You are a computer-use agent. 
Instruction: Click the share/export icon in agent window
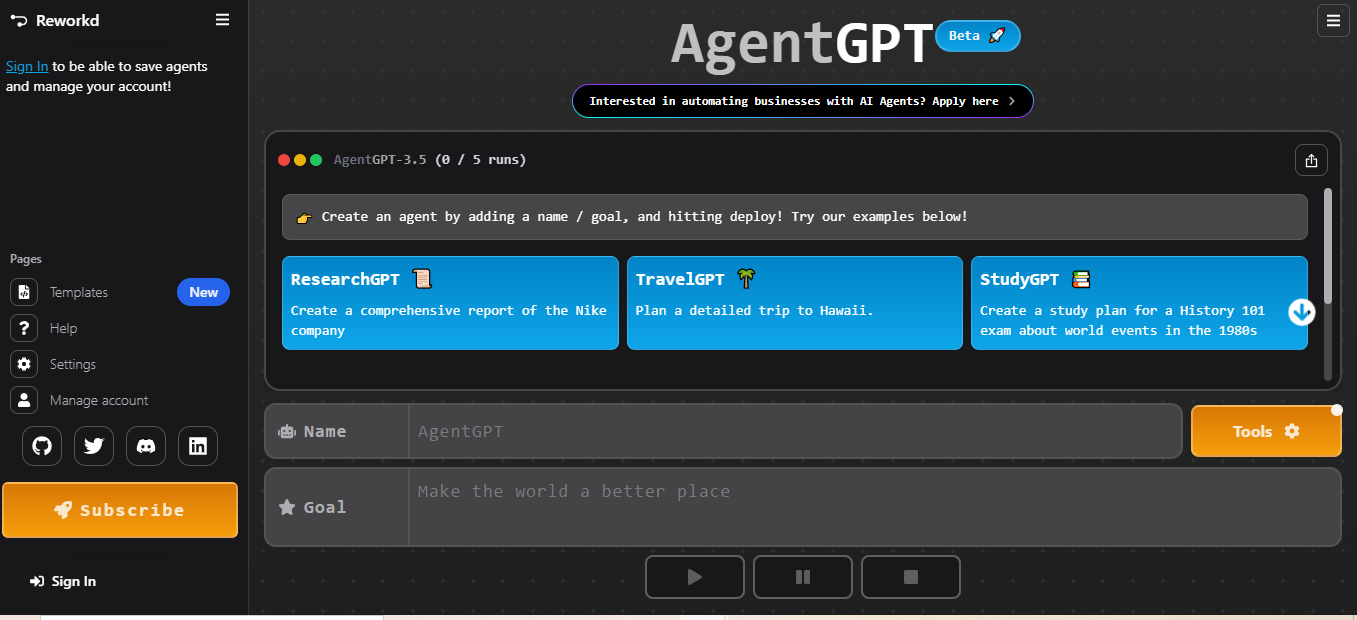tap(1311, 160)
